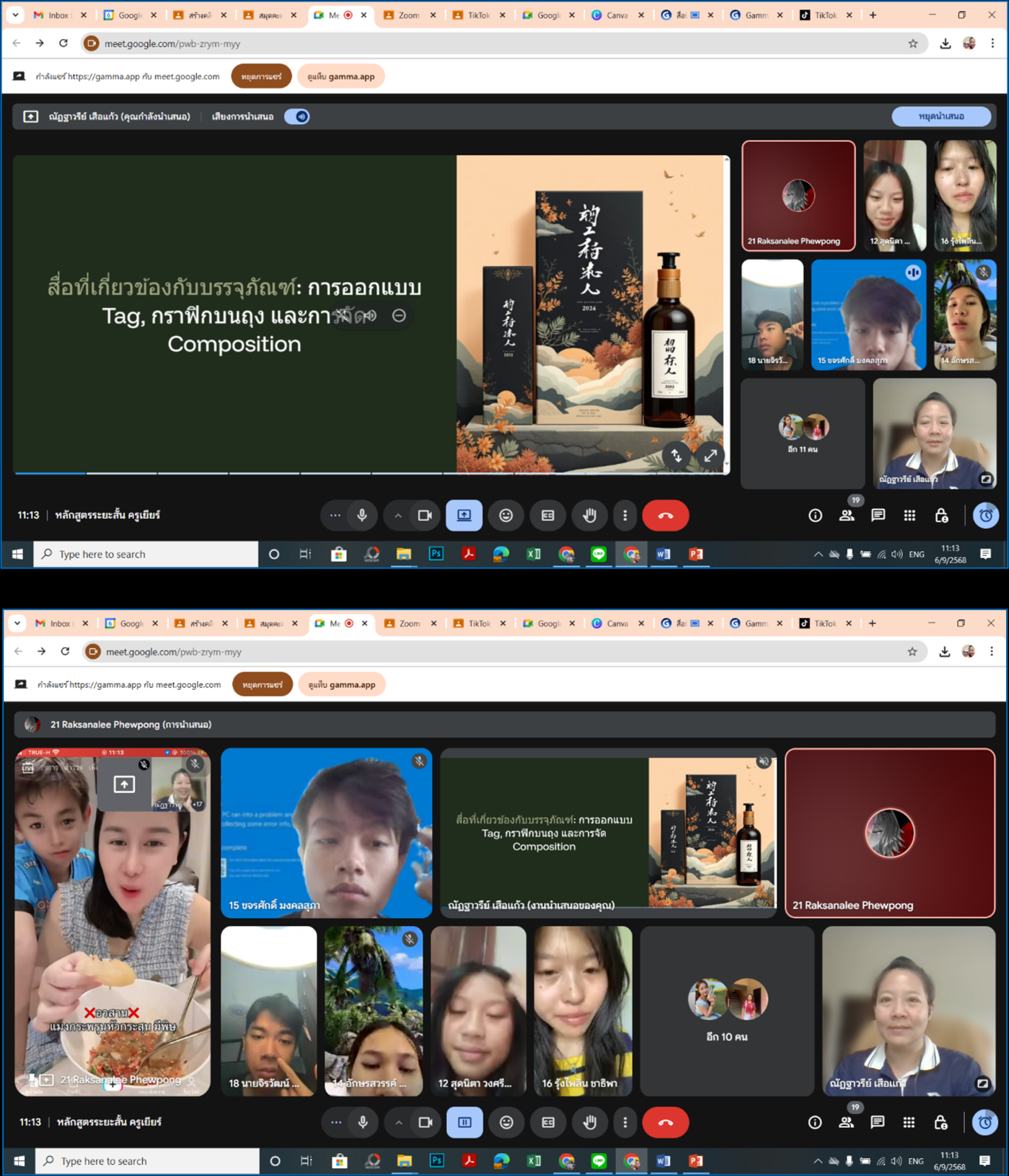Turn on captions in lower meeting toolbar
This screenshot has width=1009, height=1176.
pyautogui.click(x=548, y=1122)
